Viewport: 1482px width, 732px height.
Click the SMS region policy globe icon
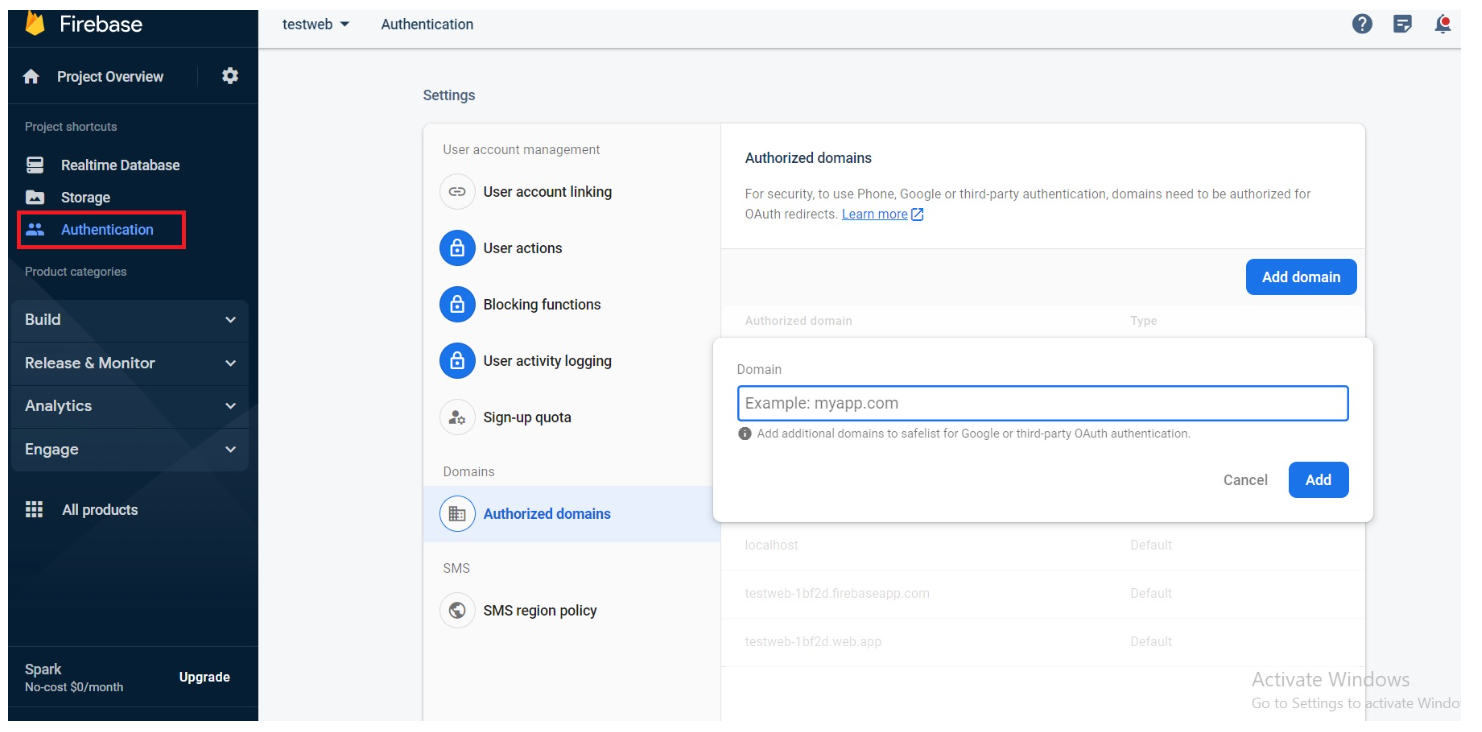pos(457,611)
